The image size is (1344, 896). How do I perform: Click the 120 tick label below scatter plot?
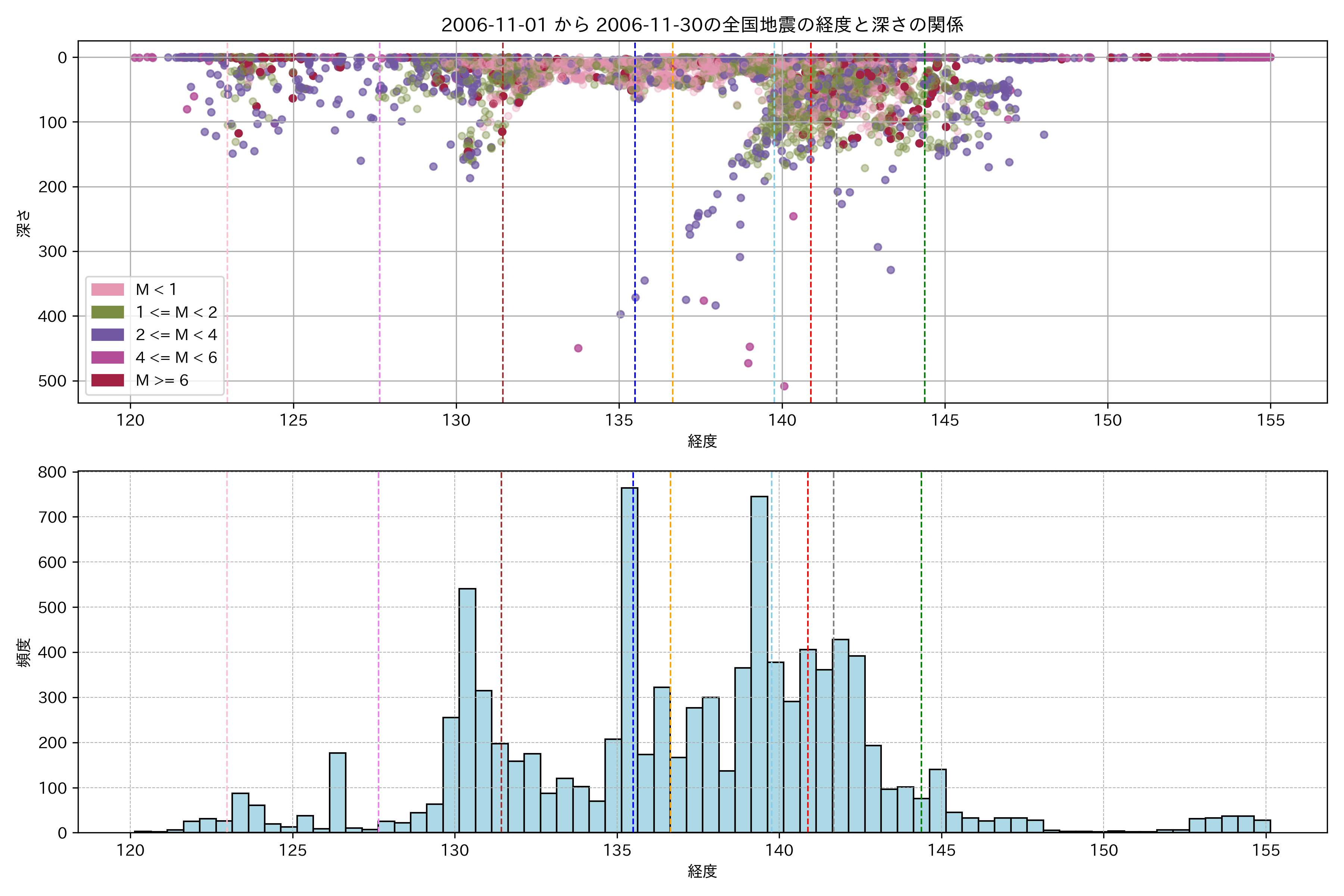point(130,421)
